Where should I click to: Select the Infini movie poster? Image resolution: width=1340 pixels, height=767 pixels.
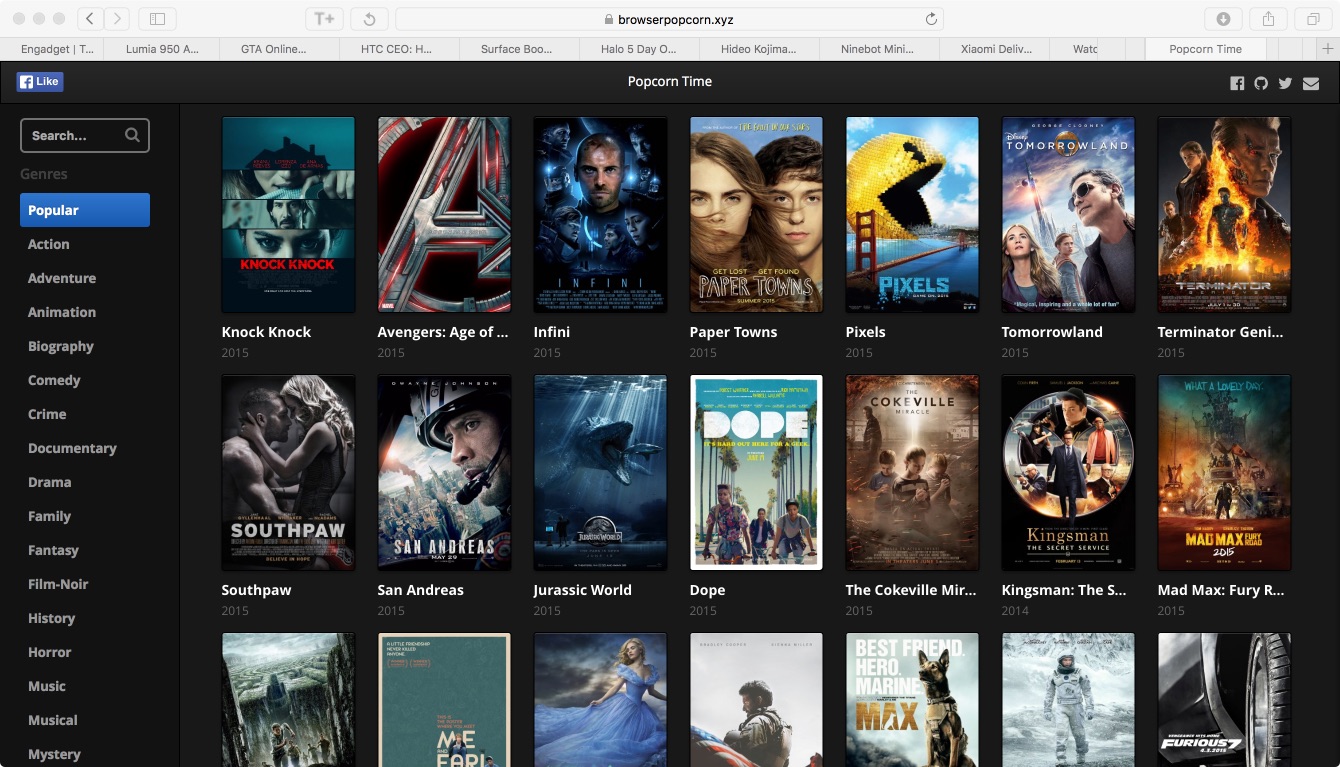(x=600, y=215)
